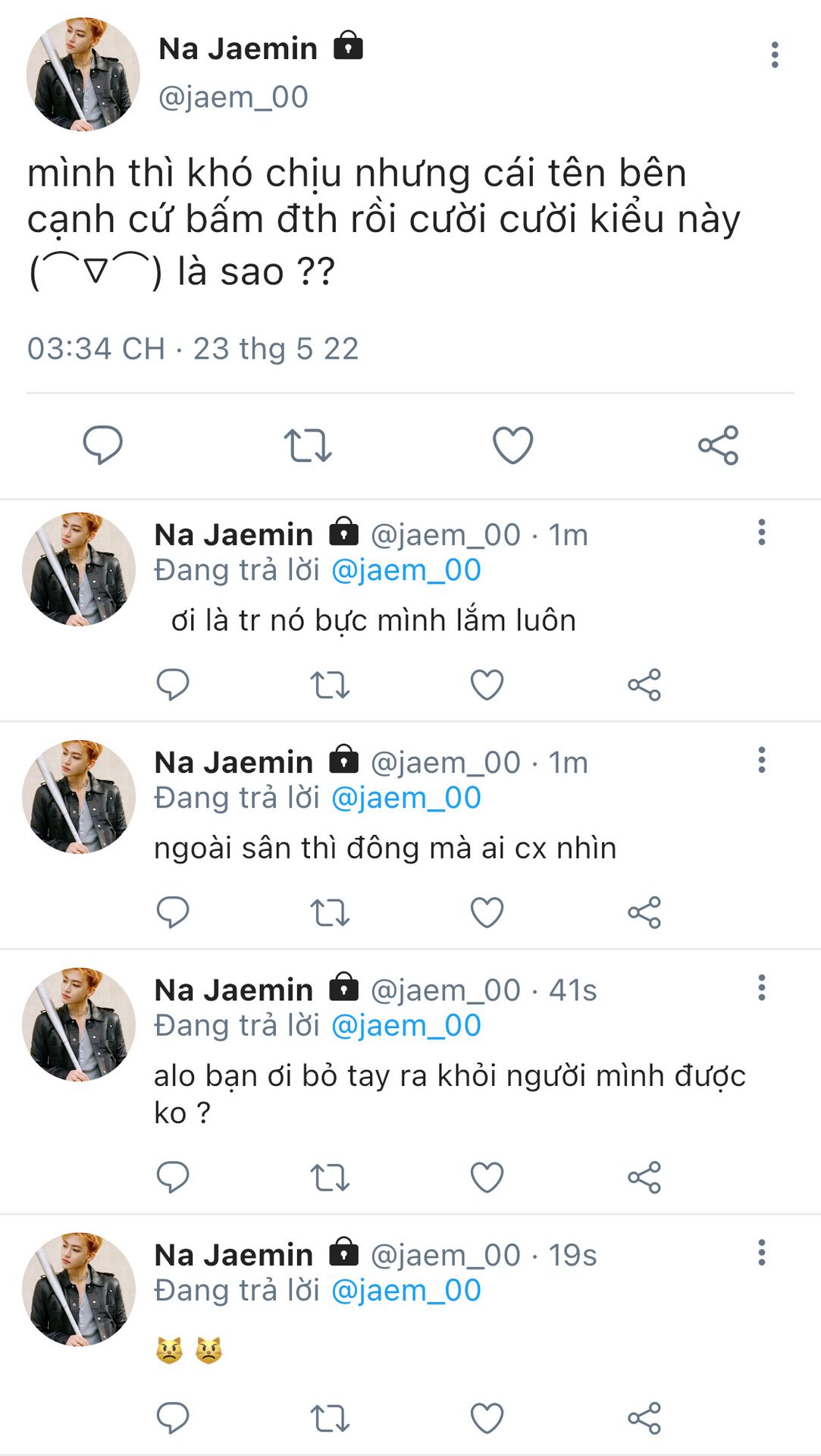The image size is (821, 1456).
Task: Reply to the 'ngoài sân thì đông' tweet
Action: [173, 912]
